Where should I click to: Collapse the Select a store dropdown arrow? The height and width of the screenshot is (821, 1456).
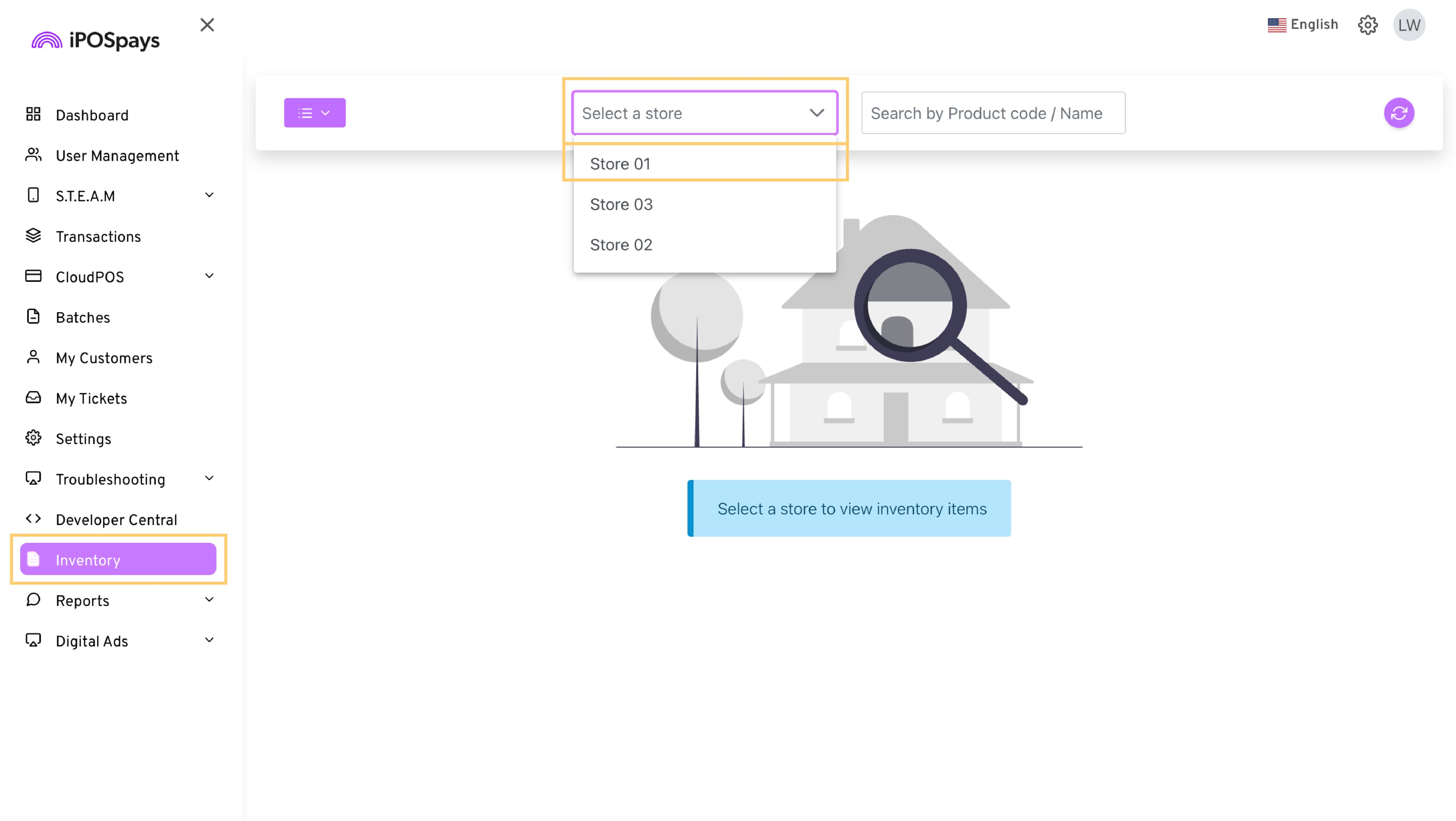816,113
